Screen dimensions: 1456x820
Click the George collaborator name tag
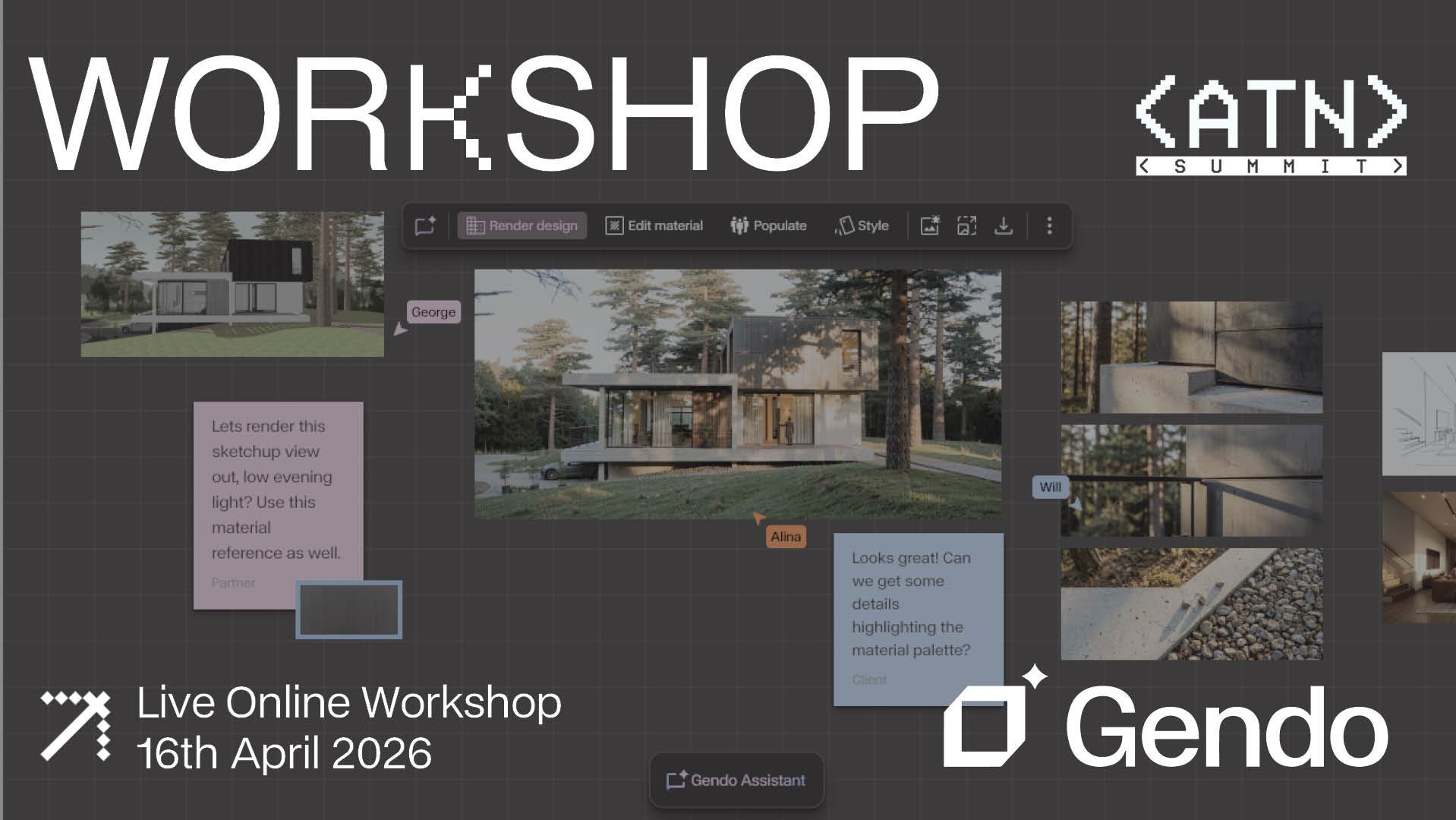(432, 311)
